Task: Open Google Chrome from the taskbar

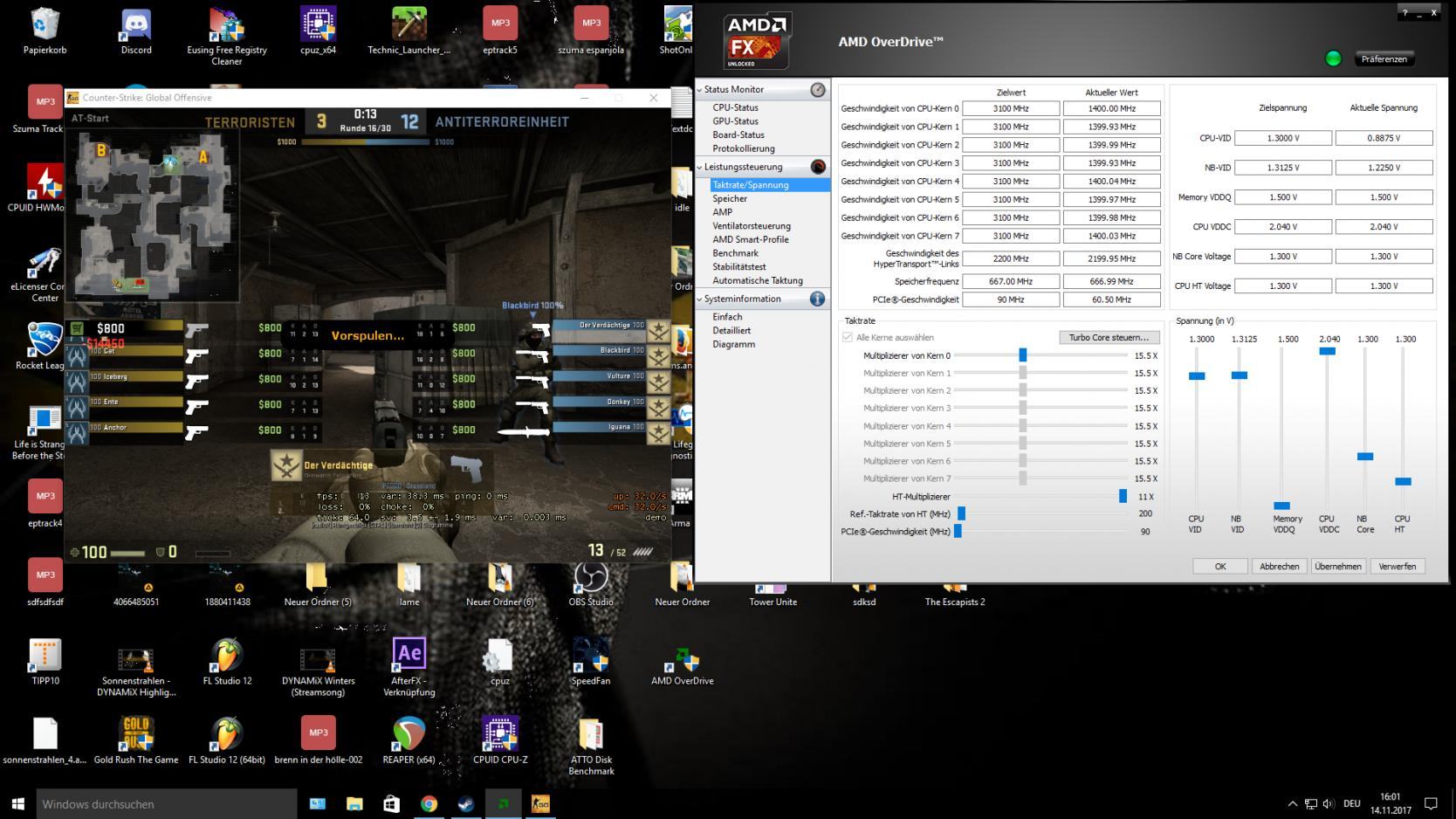Action: (429, 803)
